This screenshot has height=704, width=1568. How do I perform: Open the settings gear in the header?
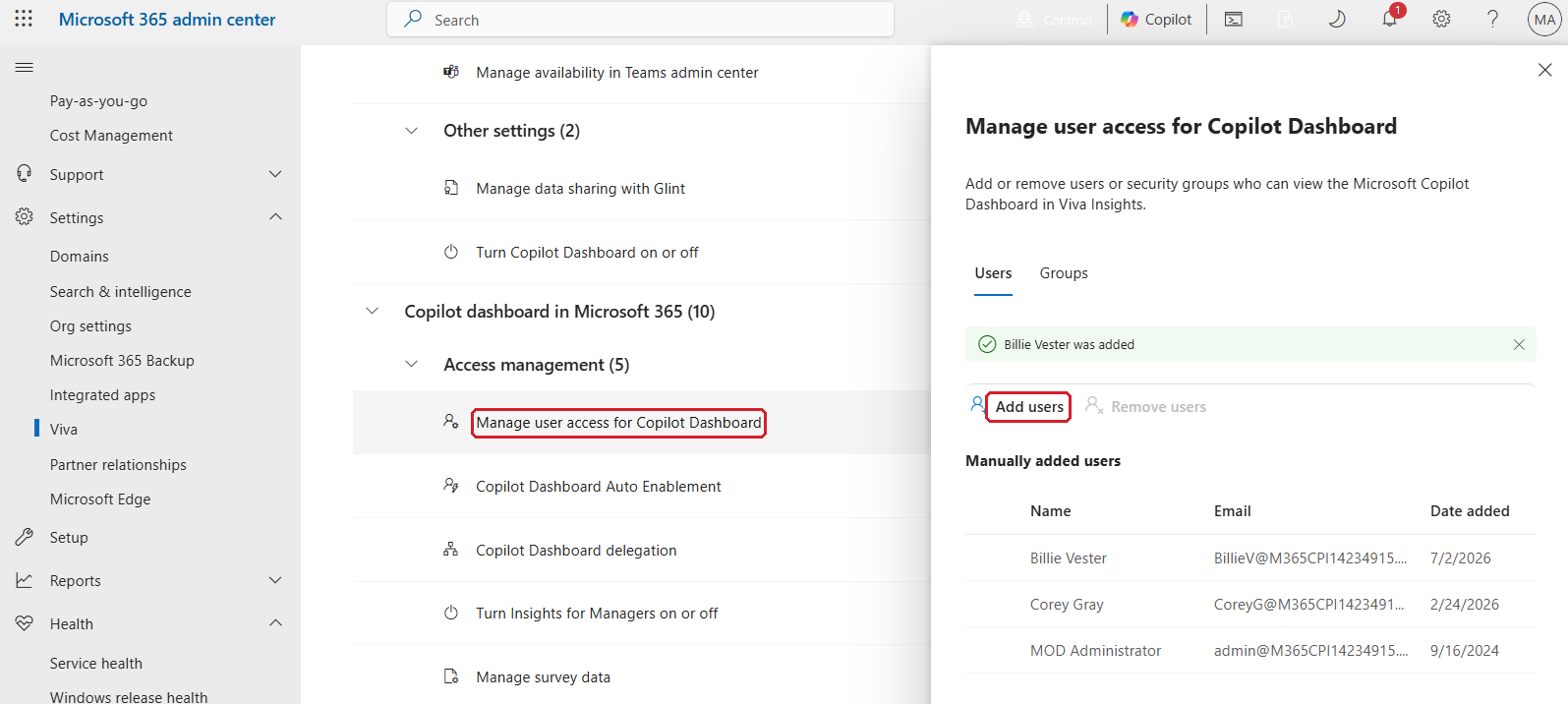1441,19
